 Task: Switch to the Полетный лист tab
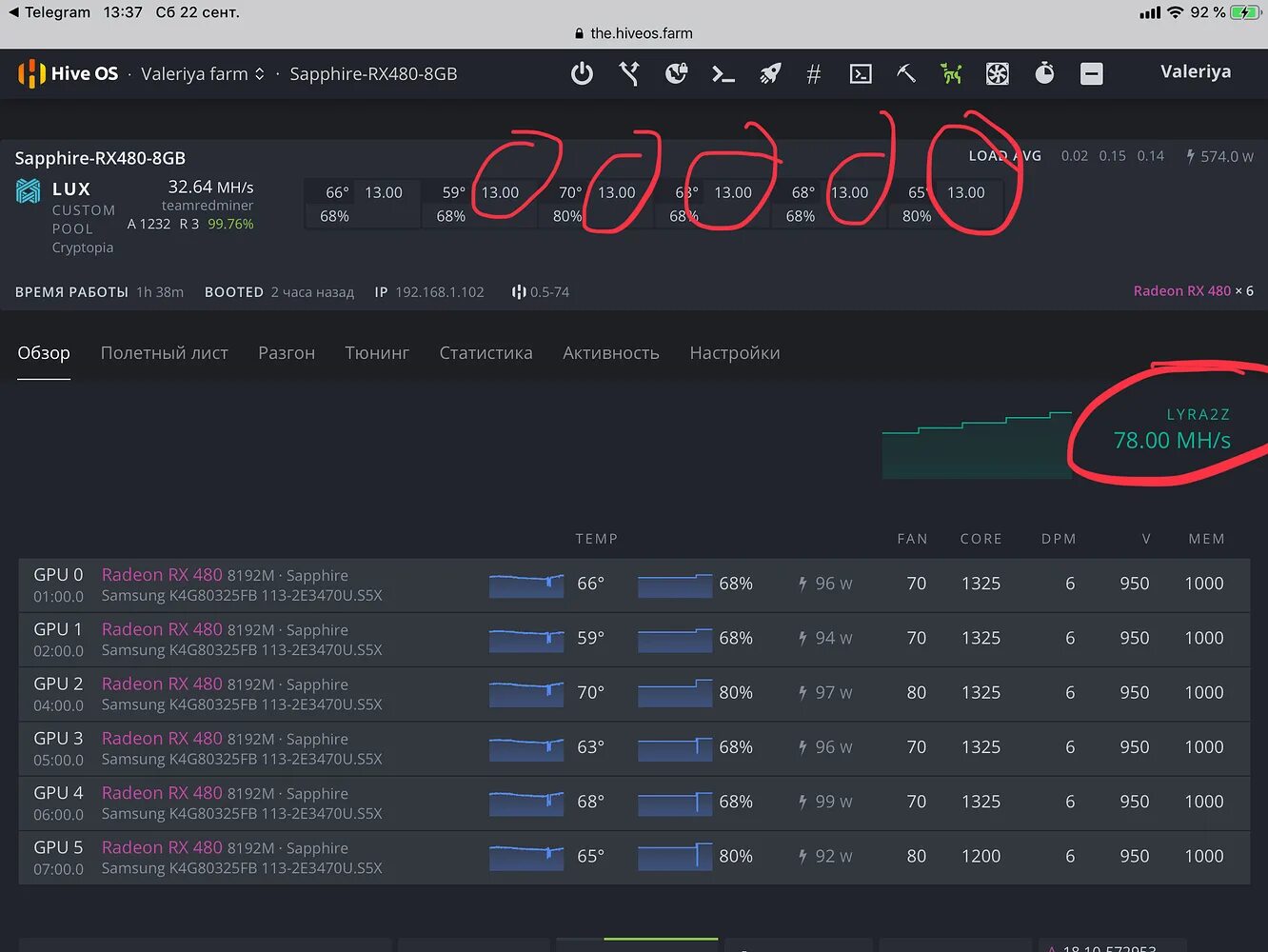[x=165, y=353]
